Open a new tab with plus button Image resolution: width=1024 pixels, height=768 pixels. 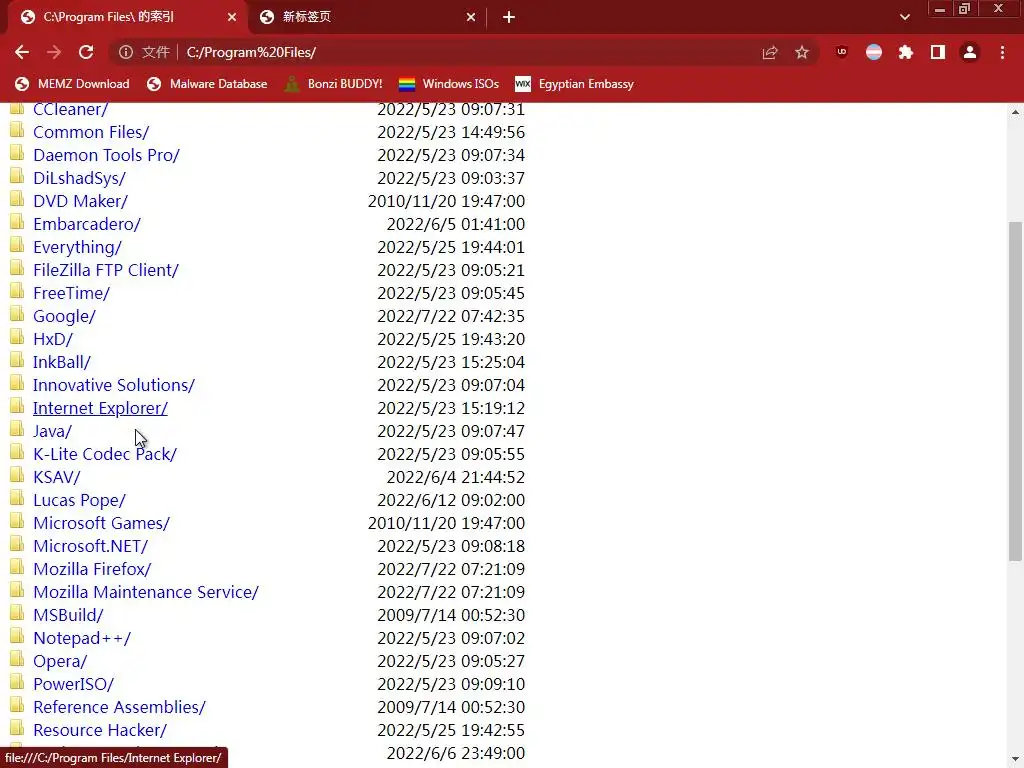(x=509, y=17)
